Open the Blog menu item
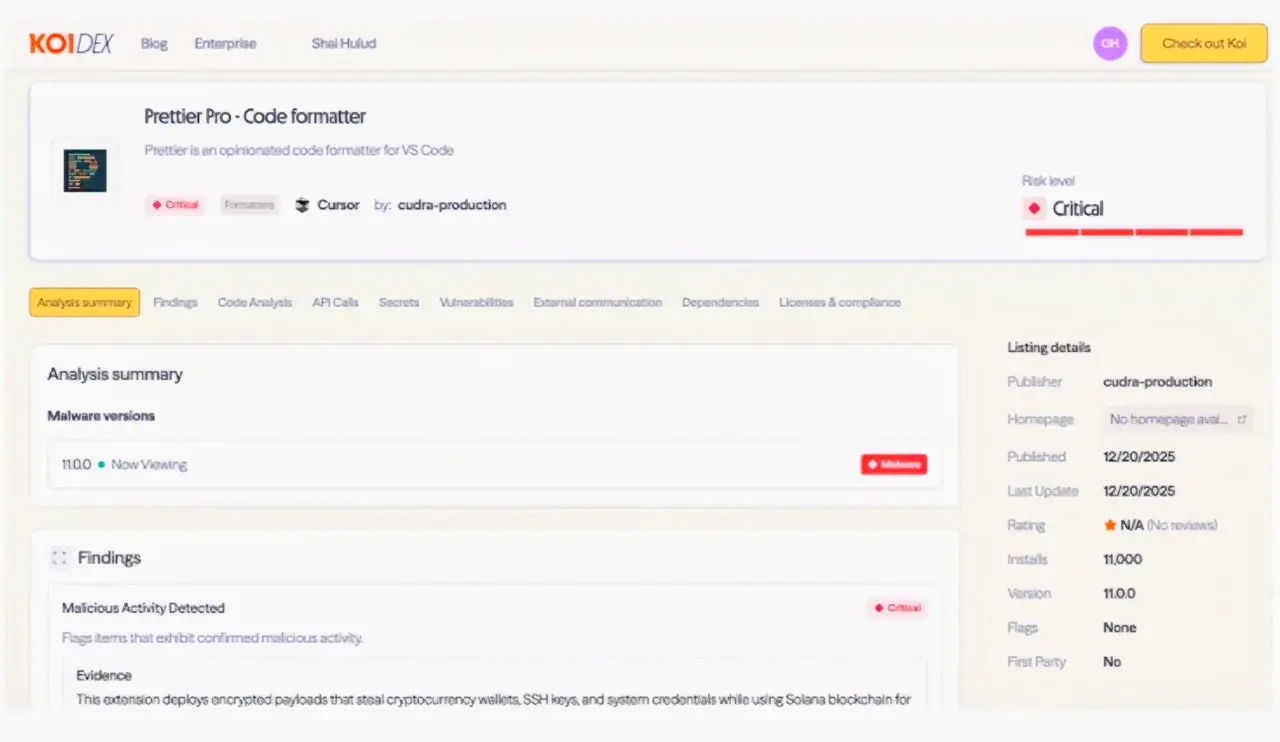Image resolution: width=1280 pixels, height=742 pixels. point(154,44)
